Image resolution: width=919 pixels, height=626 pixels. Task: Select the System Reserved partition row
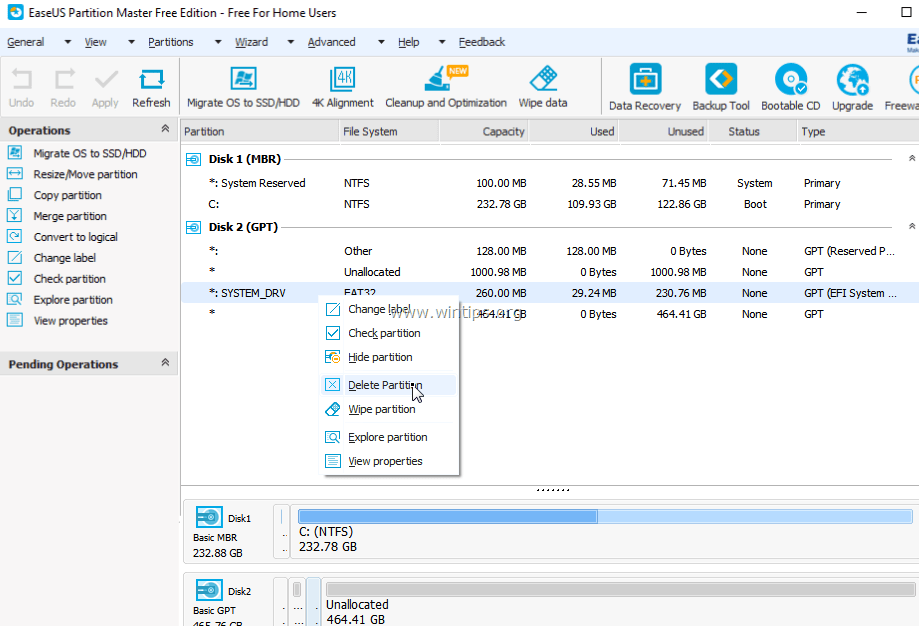tap(550, 183)
